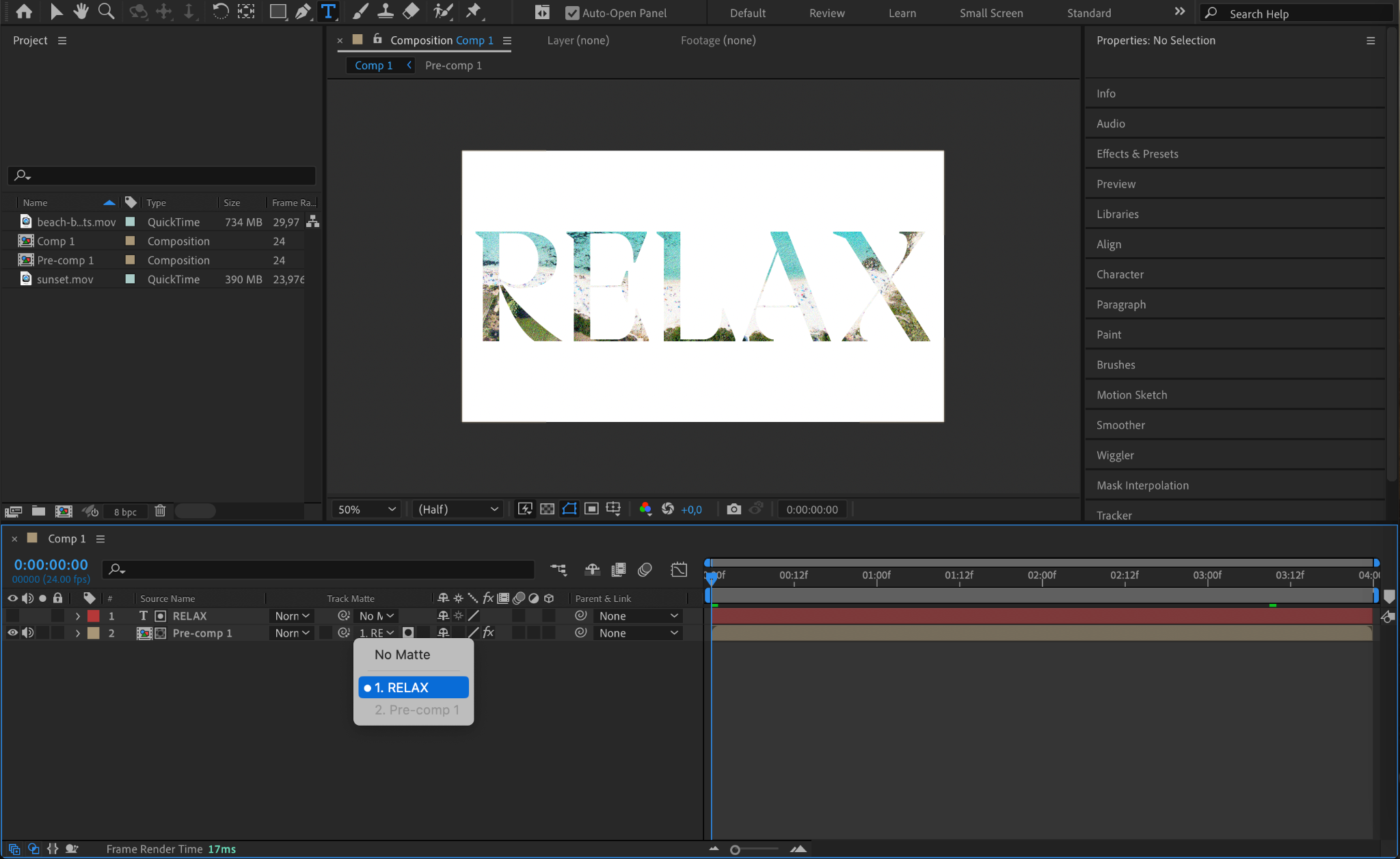Click the take snapshot camera icon
Image resolution: width=1400 pixels, height=859 pixels.
coord(733,509)
